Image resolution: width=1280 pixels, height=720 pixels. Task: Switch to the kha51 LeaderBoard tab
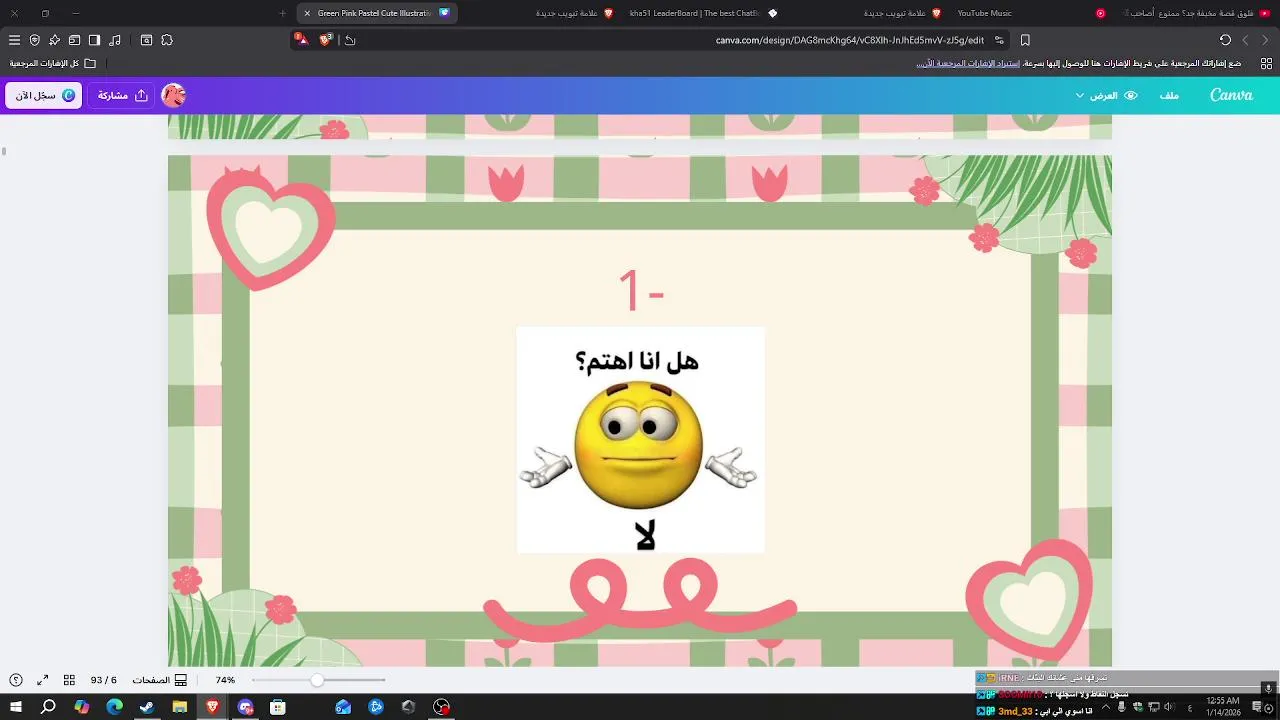click(x=703, y=13)
